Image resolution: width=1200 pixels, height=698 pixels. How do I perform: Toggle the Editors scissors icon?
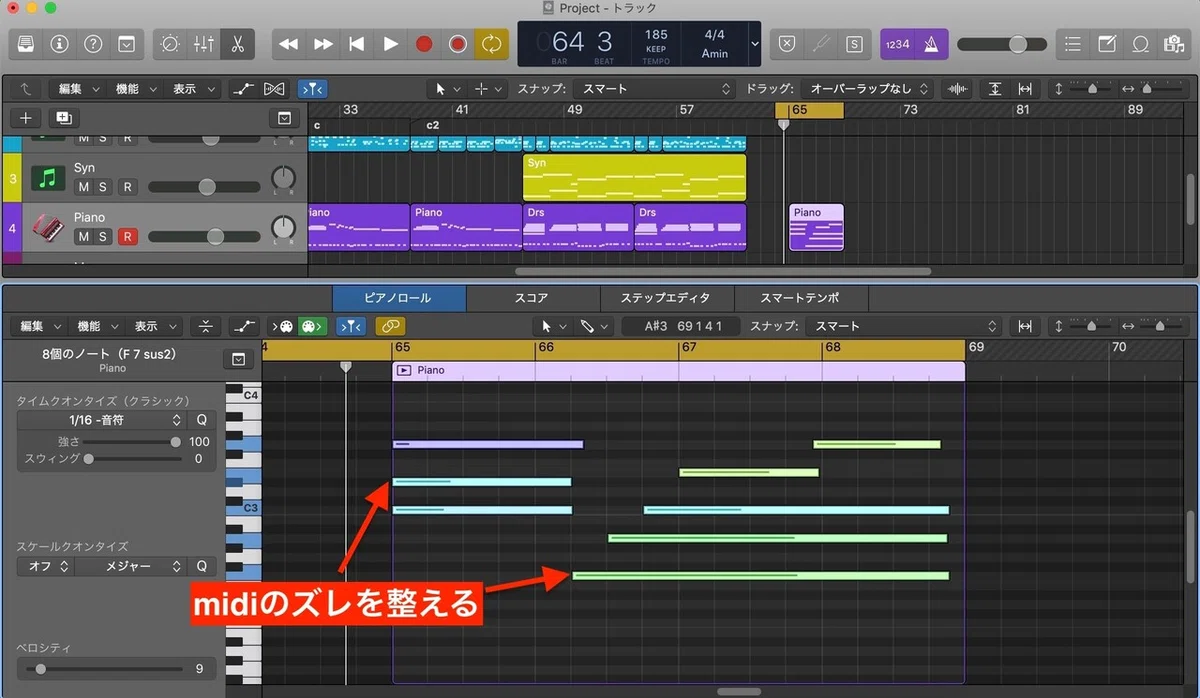click(238, 44)
